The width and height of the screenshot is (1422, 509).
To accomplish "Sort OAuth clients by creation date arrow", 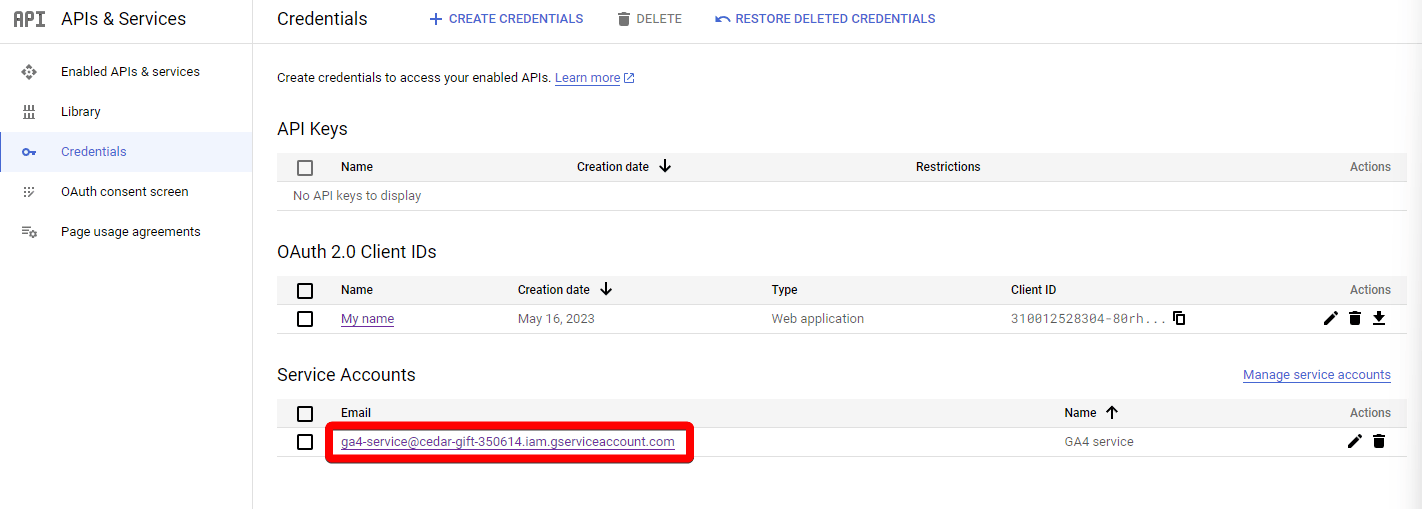I will [606, 290].
